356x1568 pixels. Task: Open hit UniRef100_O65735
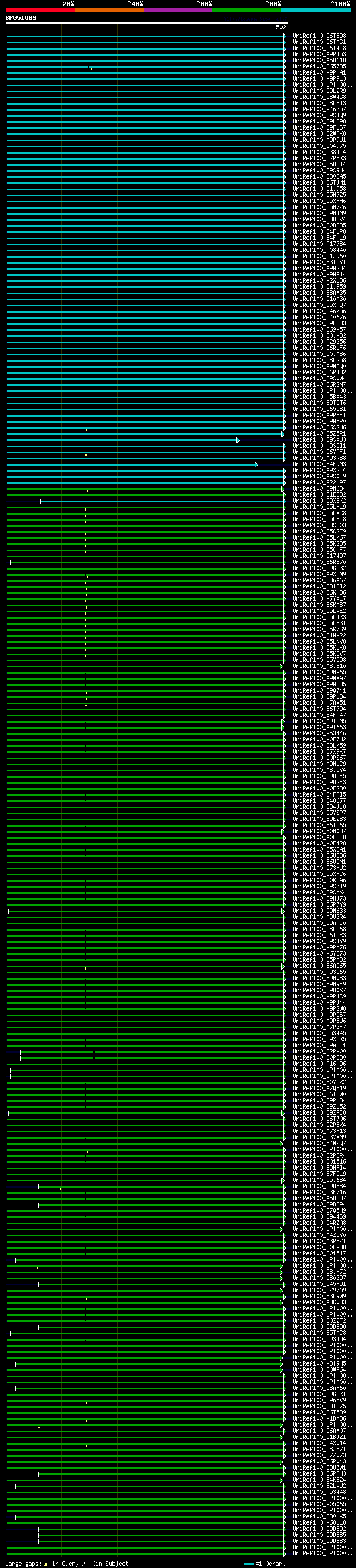tap(319, 66)
